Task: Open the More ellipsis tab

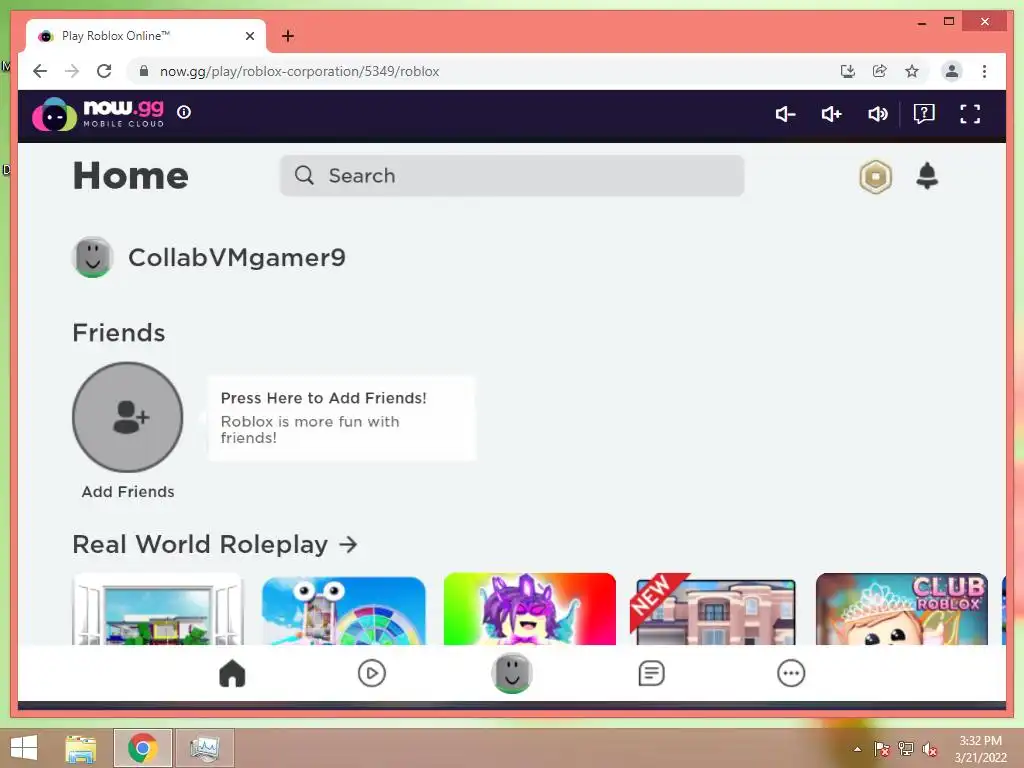Action: [791, 673]
